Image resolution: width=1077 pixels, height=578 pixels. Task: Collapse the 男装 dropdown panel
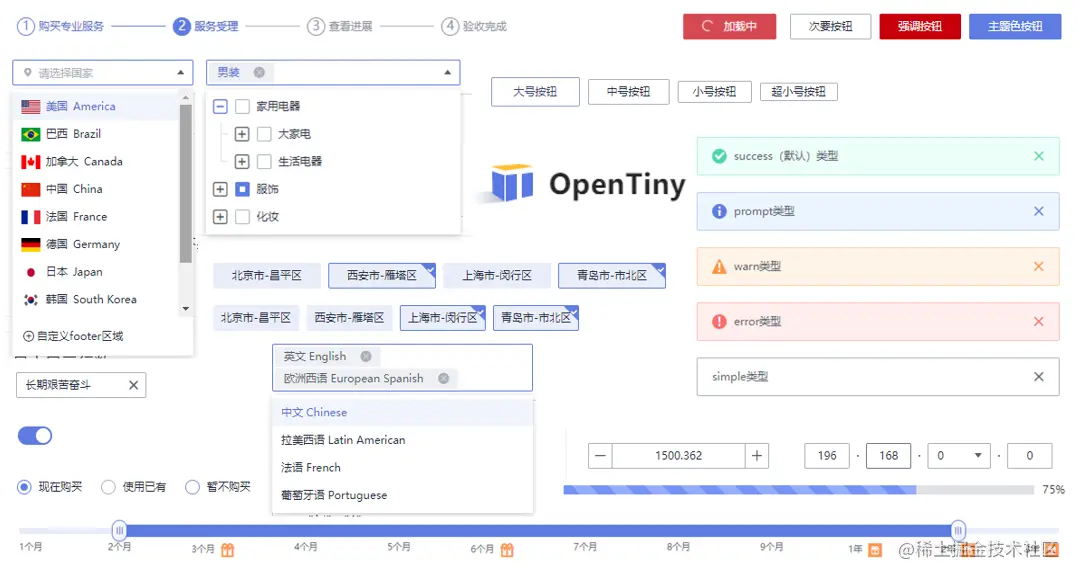[448, 72]
